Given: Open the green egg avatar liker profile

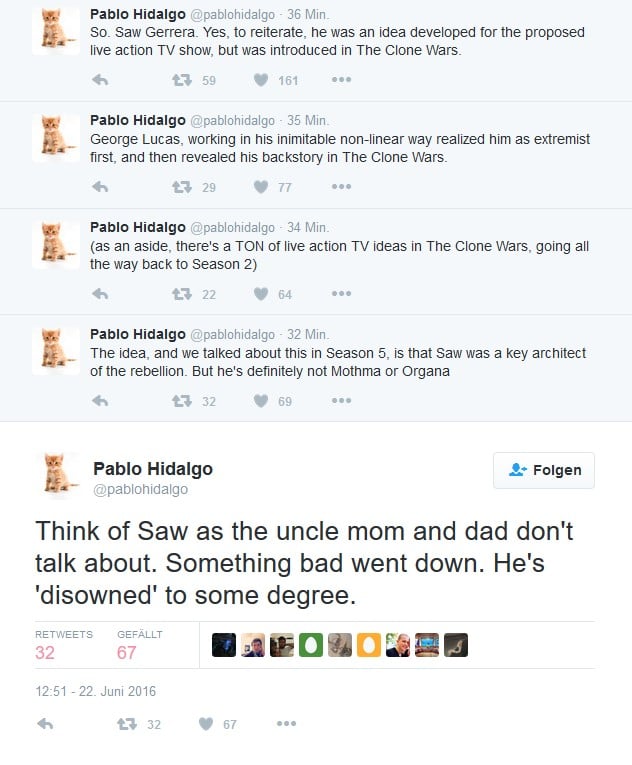Looking at the screenshot, I should click(311, 645).
